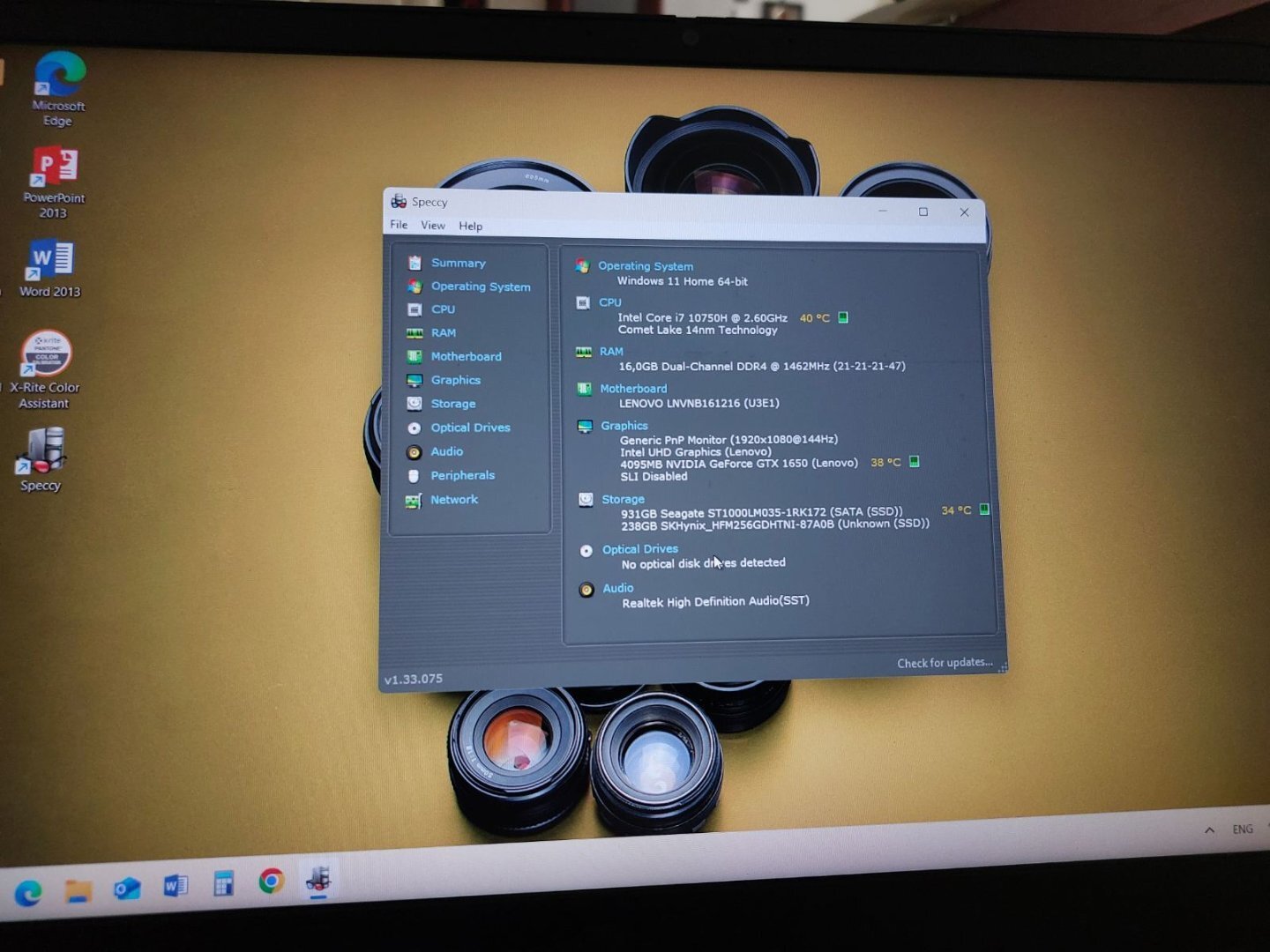The image size is (1270, 952).
Task: Select Summary in the Speccy sidebar
Action: [458, 263]
